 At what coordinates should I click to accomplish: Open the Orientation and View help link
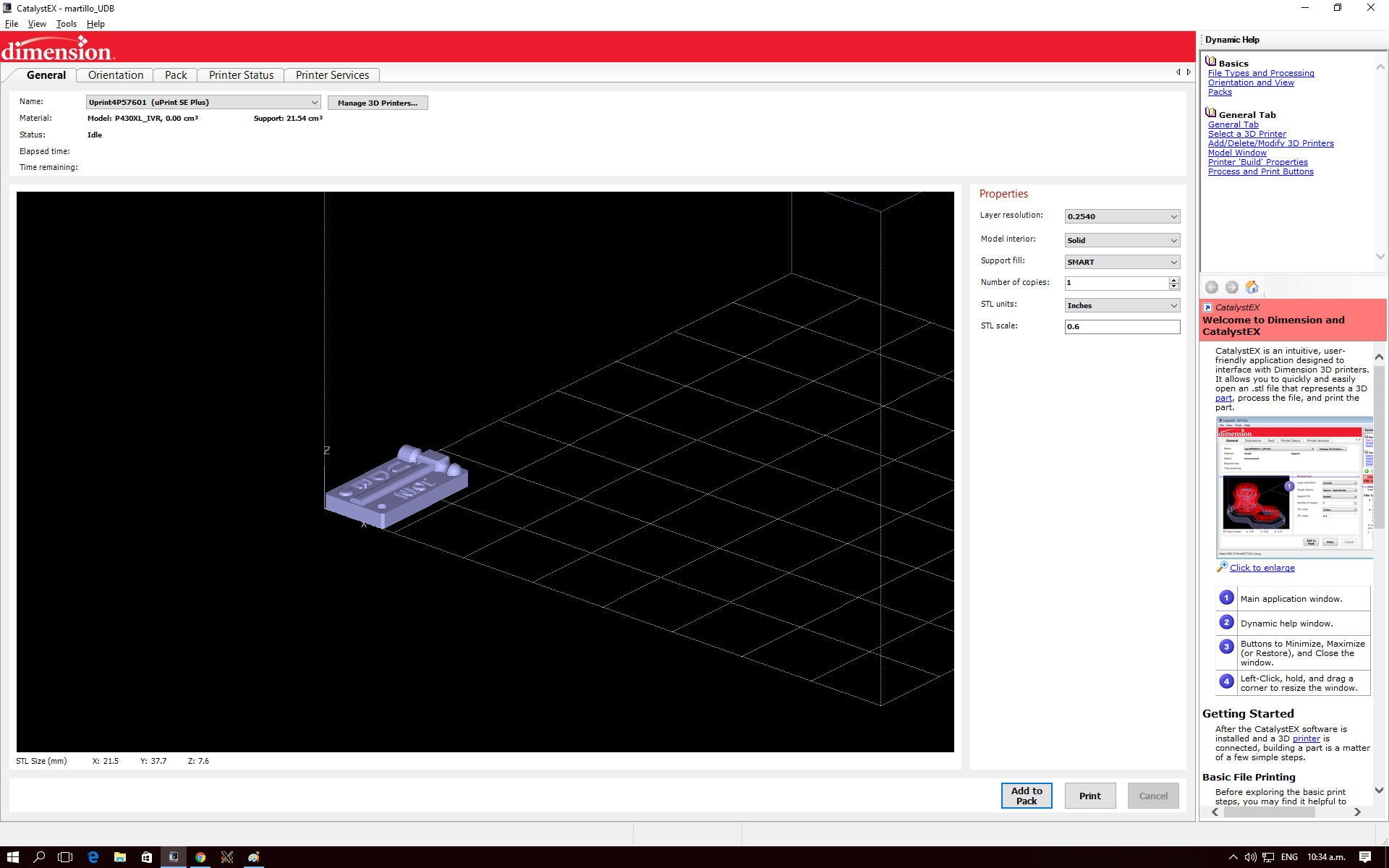point(1251,82)
